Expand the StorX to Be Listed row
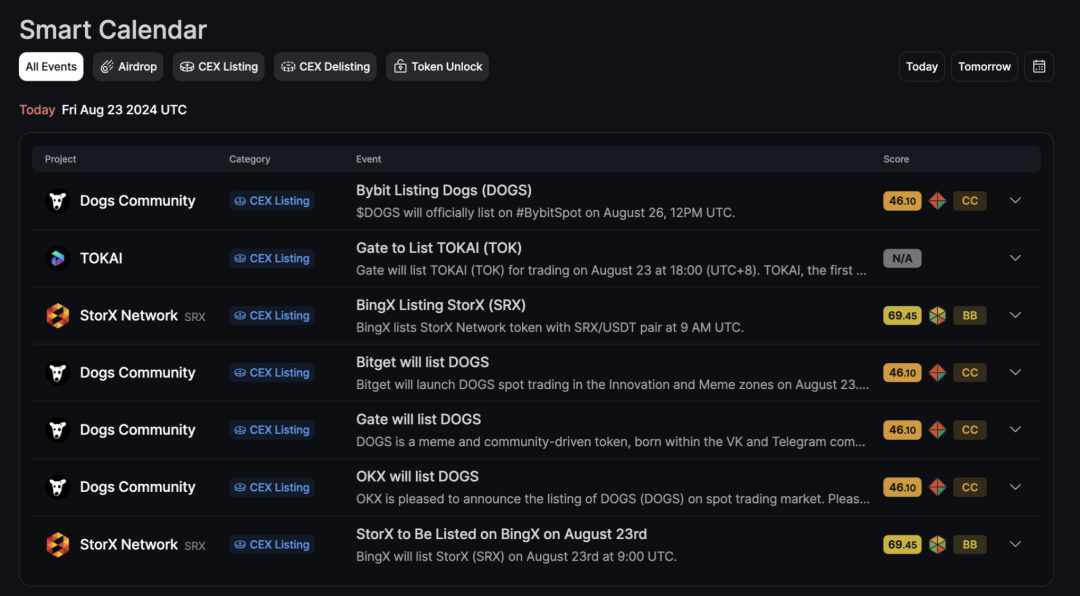Viewport: 1080px width, 596px height. (x=1015, y=544)
